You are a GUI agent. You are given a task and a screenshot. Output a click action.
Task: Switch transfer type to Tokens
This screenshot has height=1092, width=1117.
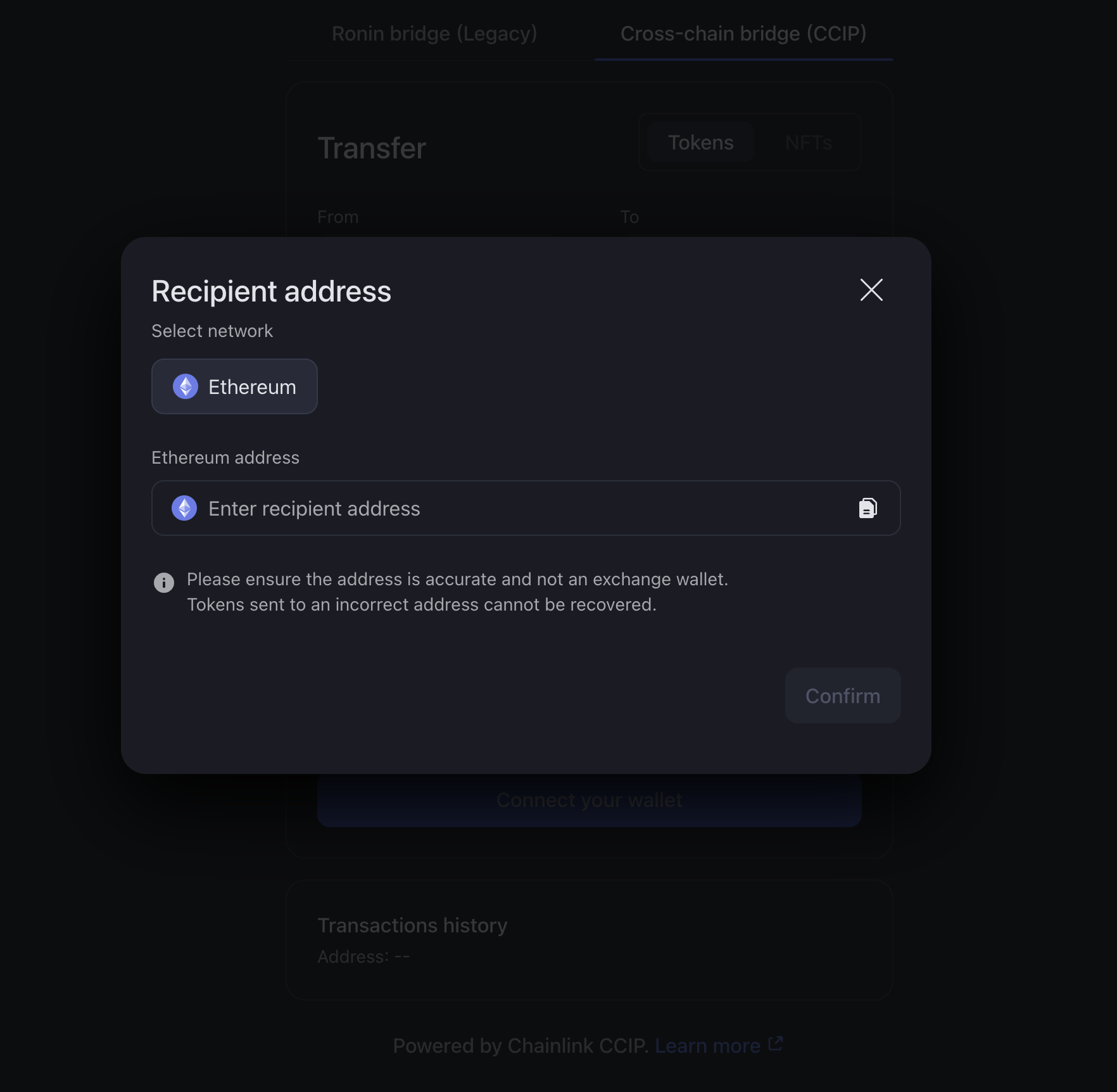(x=700, y=143)
